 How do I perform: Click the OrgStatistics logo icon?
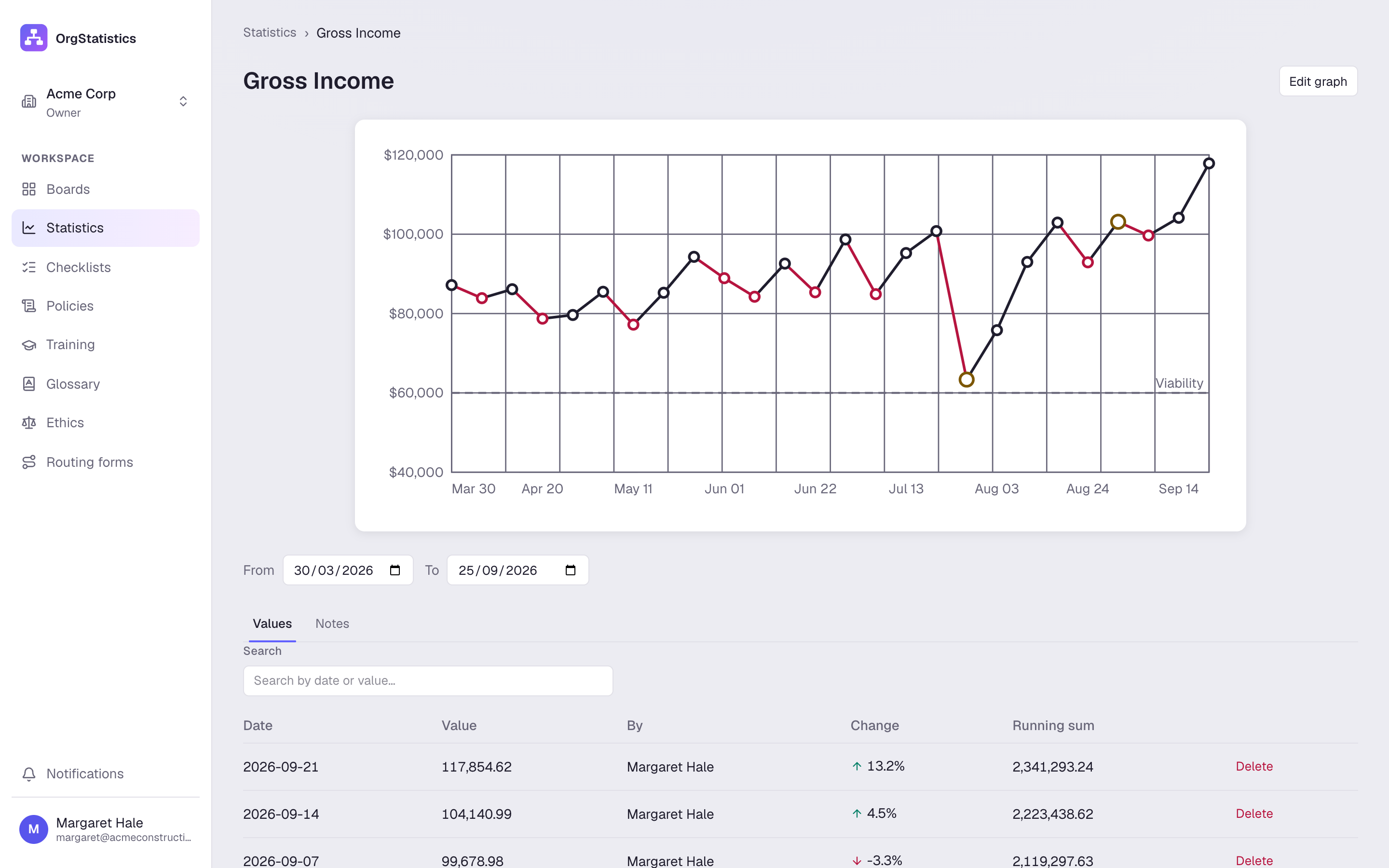point(34,38)
